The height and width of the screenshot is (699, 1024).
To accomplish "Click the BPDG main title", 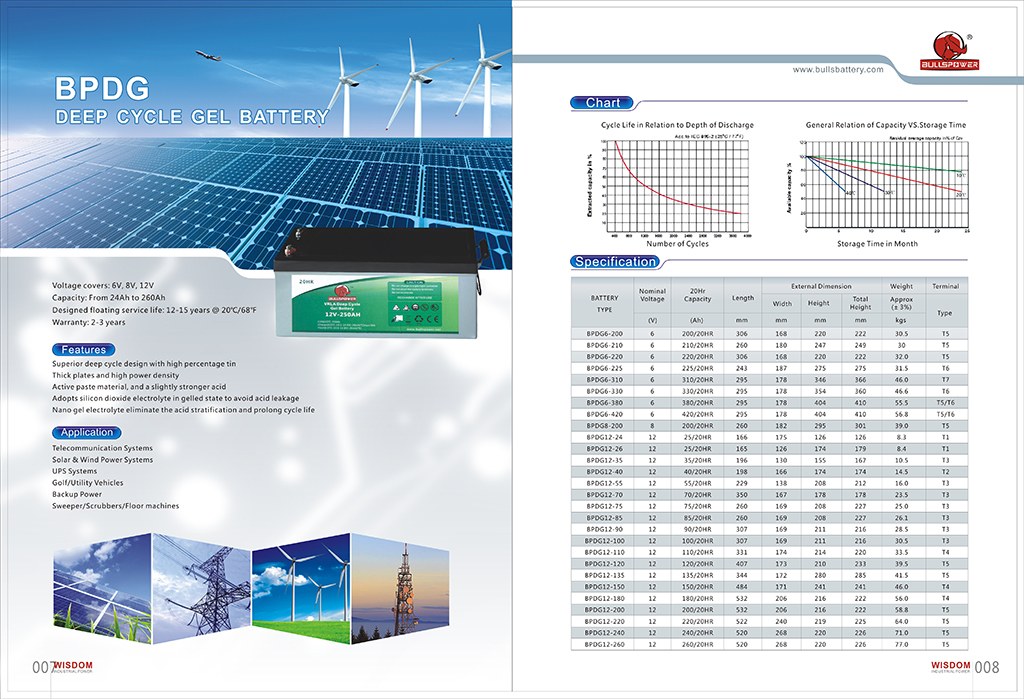I will pyautogui.click(x=103, y=89).
